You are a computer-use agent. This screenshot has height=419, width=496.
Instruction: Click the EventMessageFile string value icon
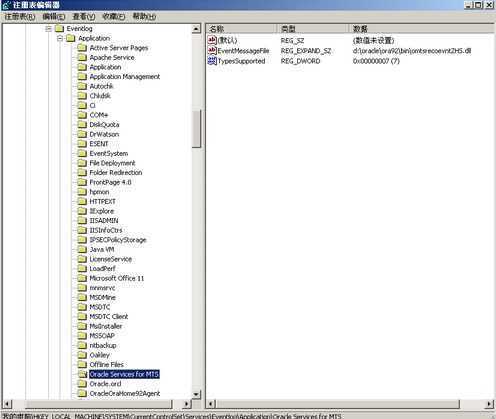[x=212, y=51]
